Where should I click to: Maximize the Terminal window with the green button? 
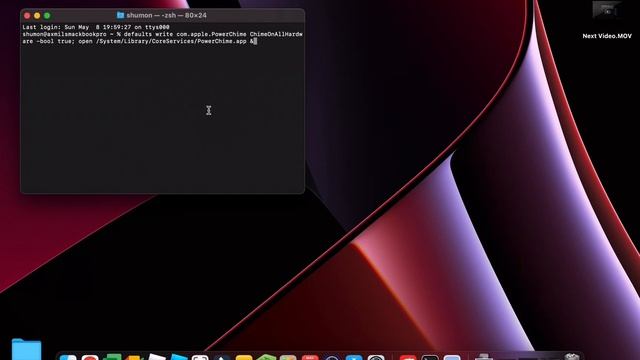click(47, 16)
